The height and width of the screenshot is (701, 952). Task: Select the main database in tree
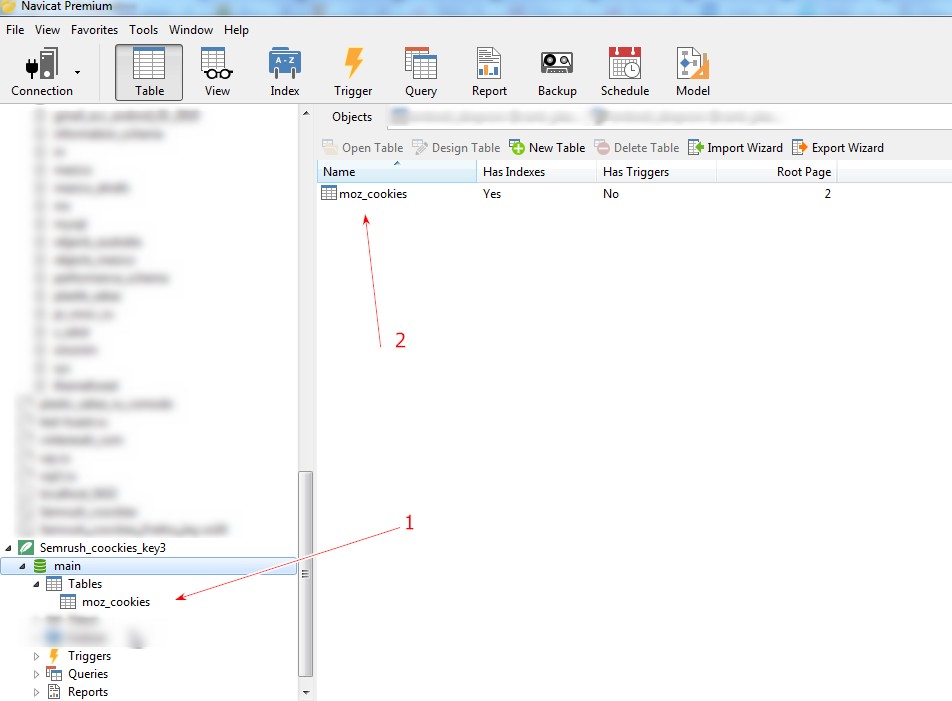tap(148, 566)
